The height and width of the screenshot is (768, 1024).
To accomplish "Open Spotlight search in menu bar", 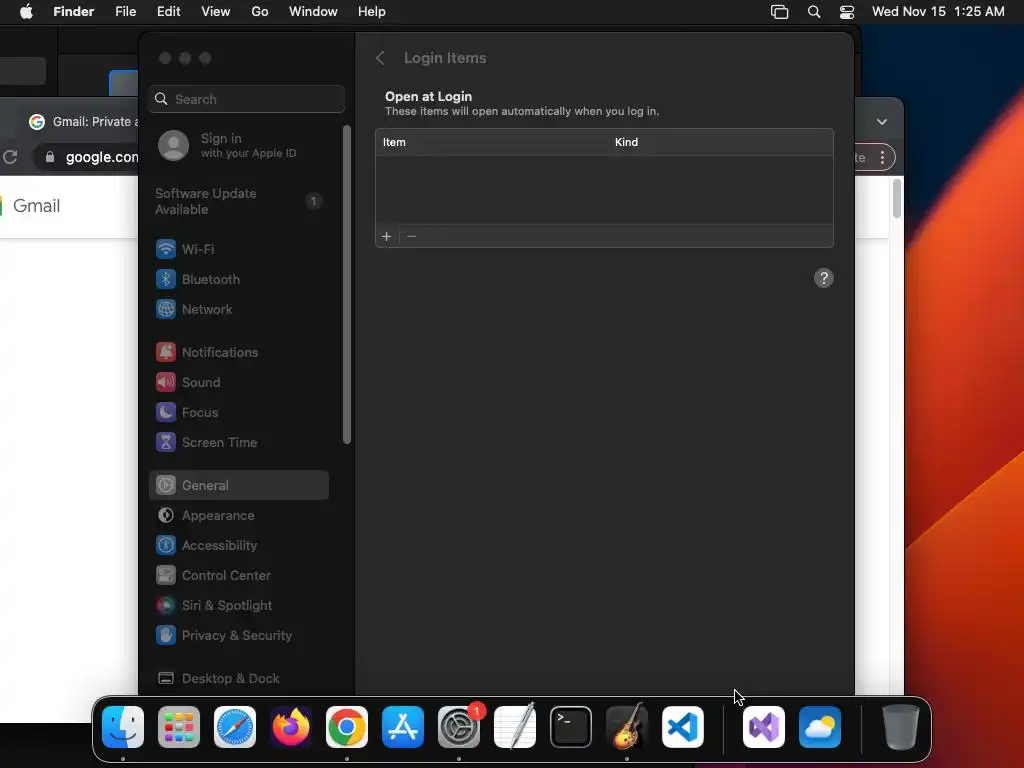I will [x=814, y=12].
